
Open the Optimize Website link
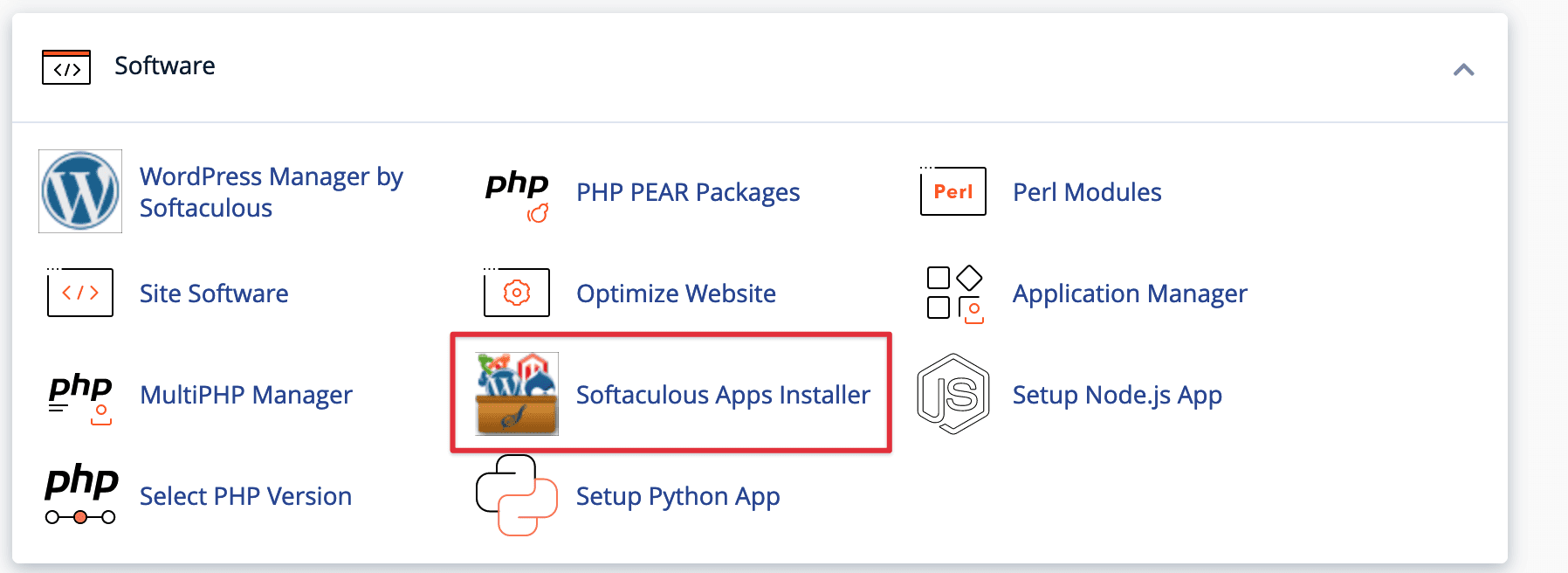point(676,293)
